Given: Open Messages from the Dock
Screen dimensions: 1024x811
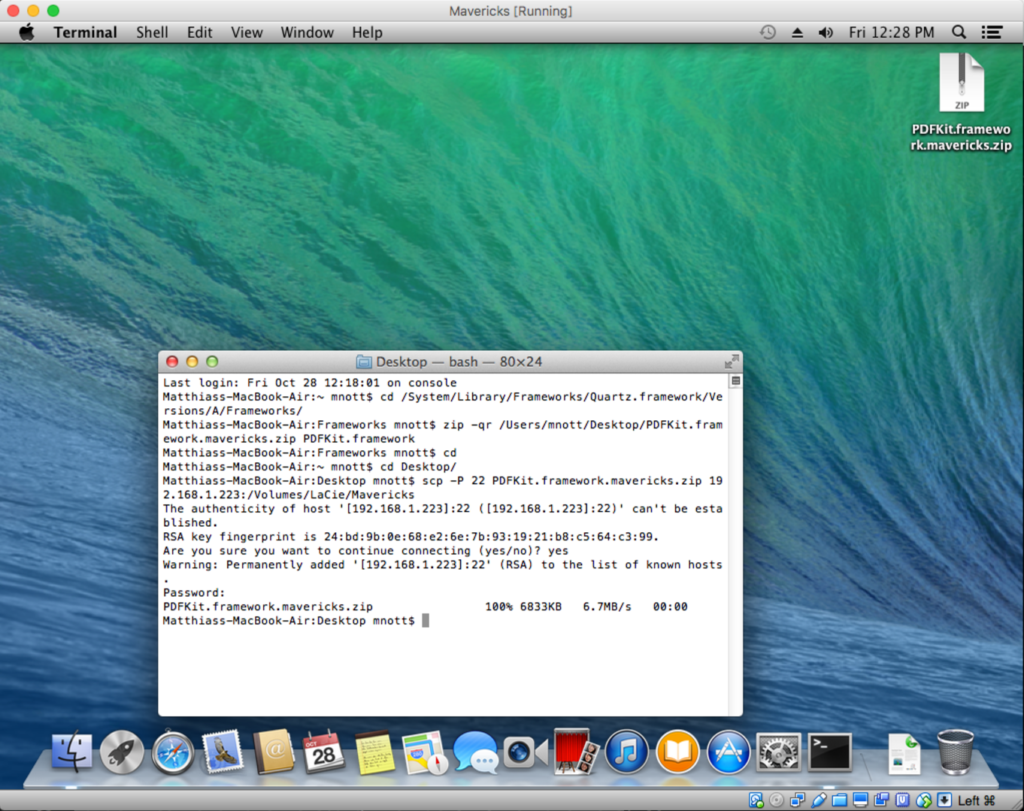Looking at the screenshot, I should pos(474,751).
